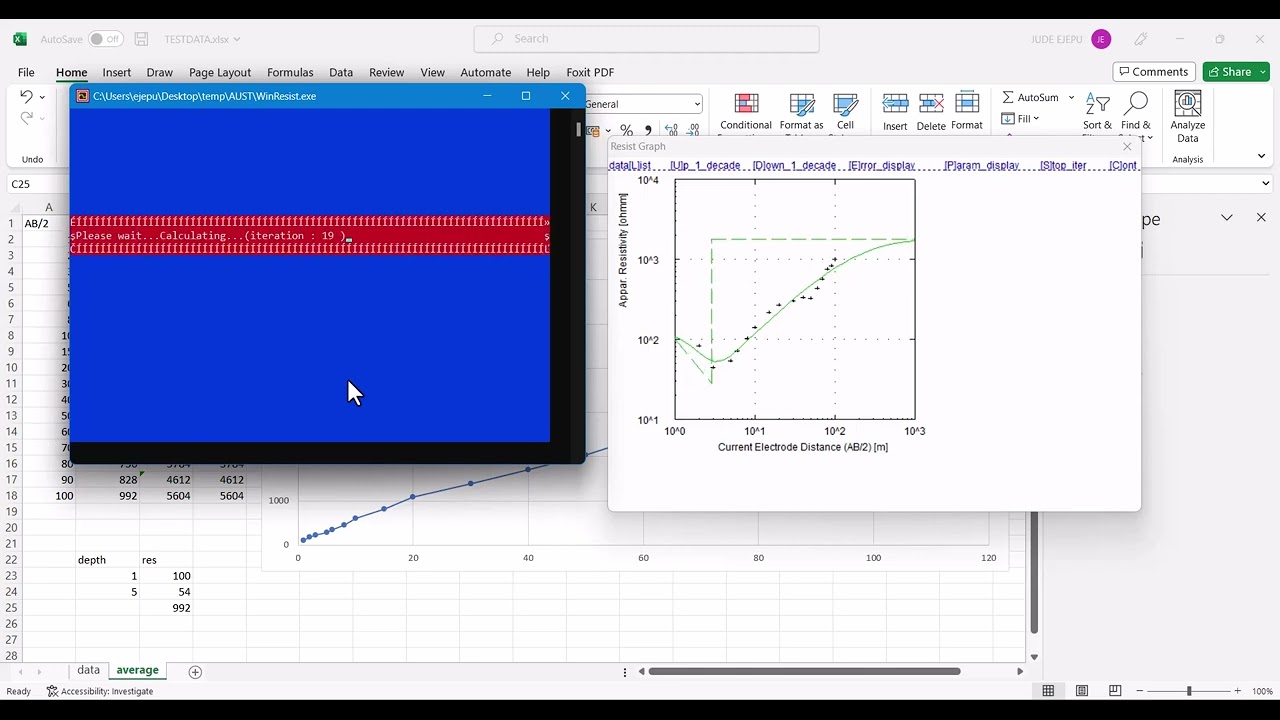1280x720 pixels.
Task: Expand the AutoSum dropdown arrow
Action: [1071, 97]
